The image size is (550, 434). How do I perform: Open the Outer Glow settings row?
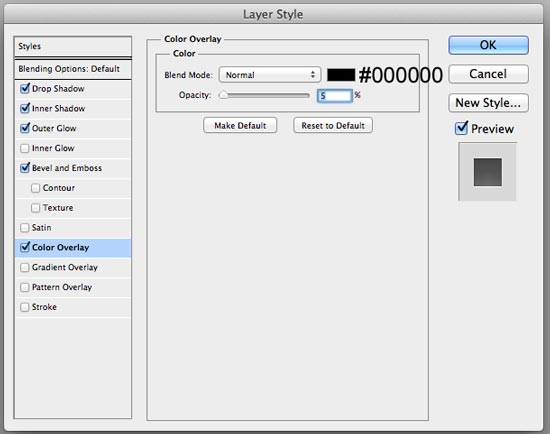[x=73, y=128]
